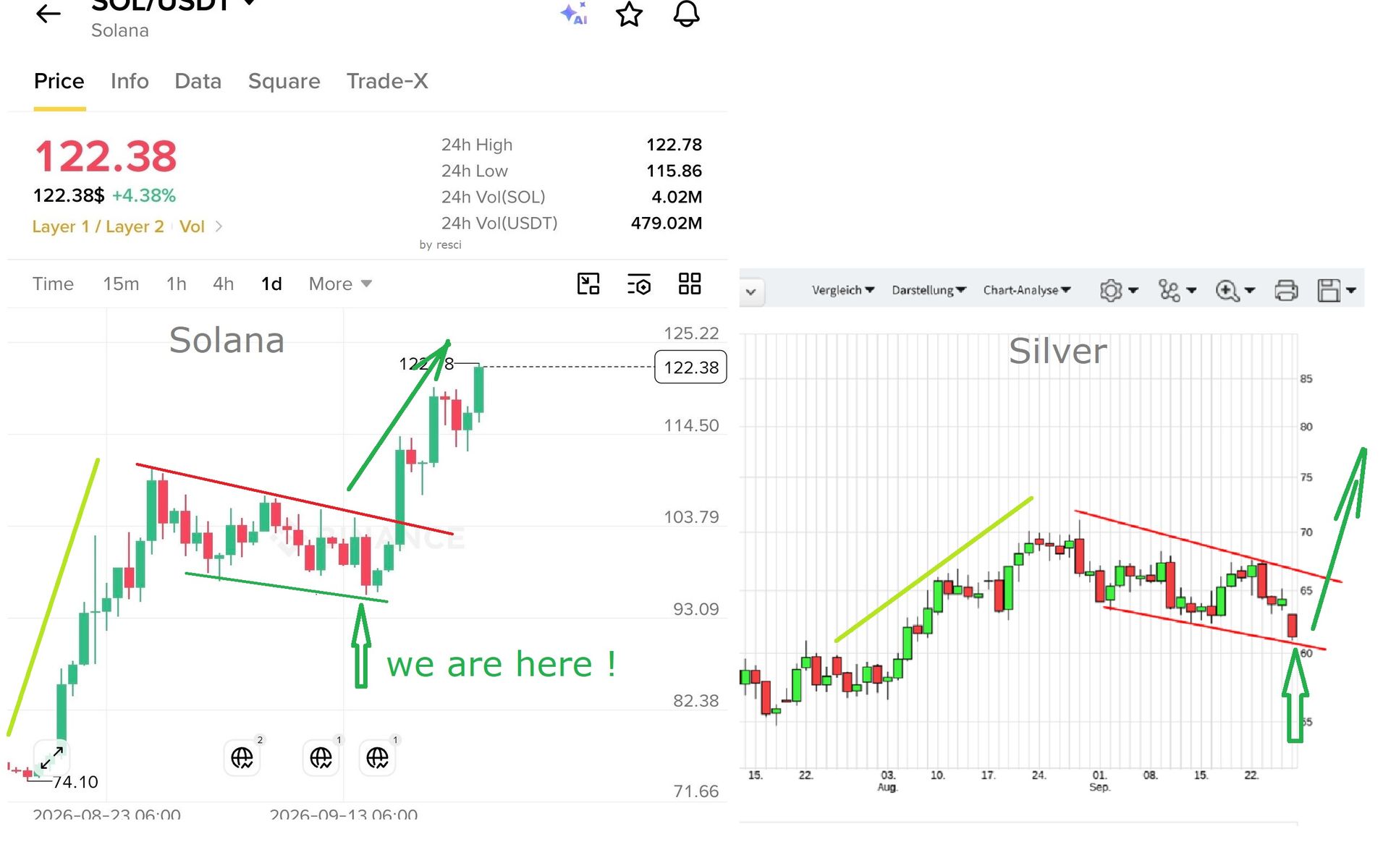The image size is (1383, 868).
Task: Switch to the Info tab
Action: tap(130, 81)
